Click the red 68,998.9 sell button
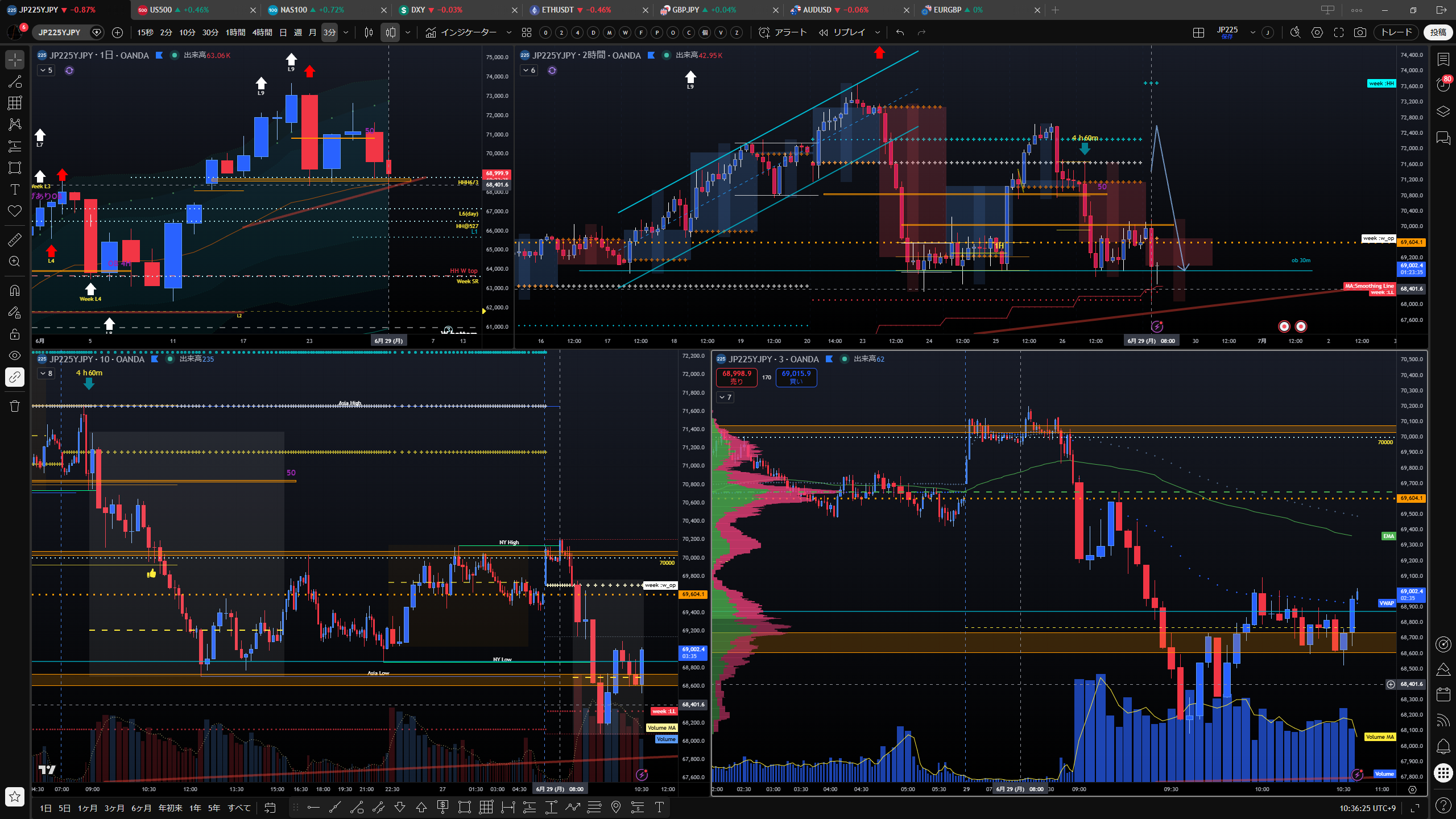The height and width of the screenshot is (819, 1456). click(737, 377)
